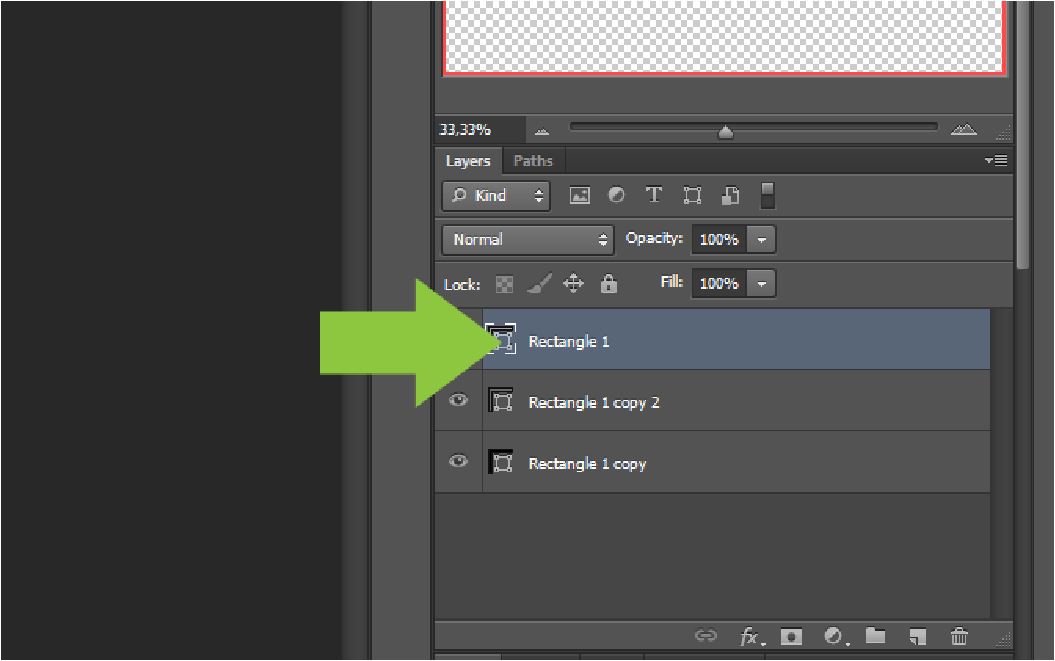This screenshot has height=661, width=1055.
Task: Create a new layer group folder
Action: tap(875, 636)
